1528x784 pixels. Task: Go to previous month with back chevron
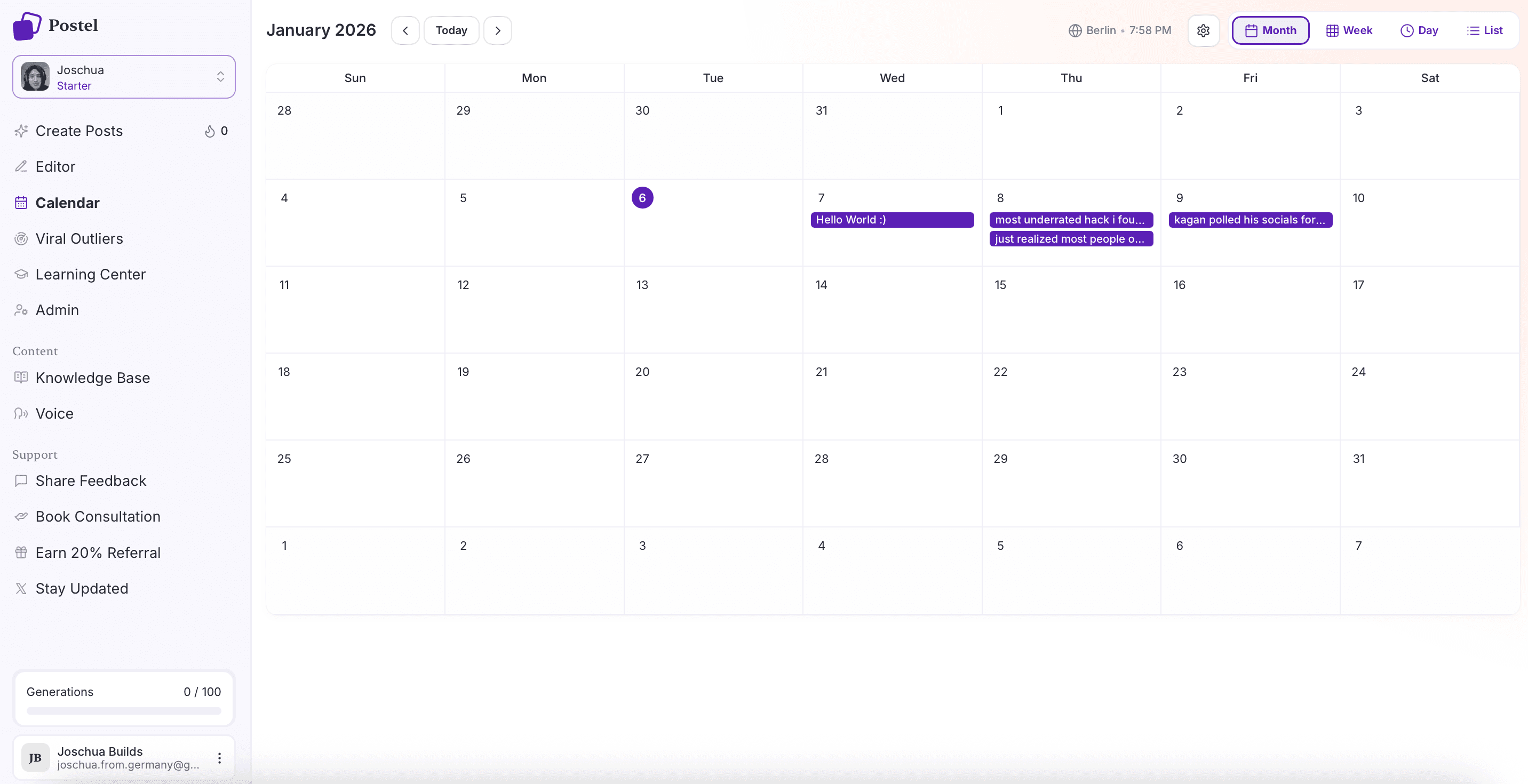pos(405,30)
